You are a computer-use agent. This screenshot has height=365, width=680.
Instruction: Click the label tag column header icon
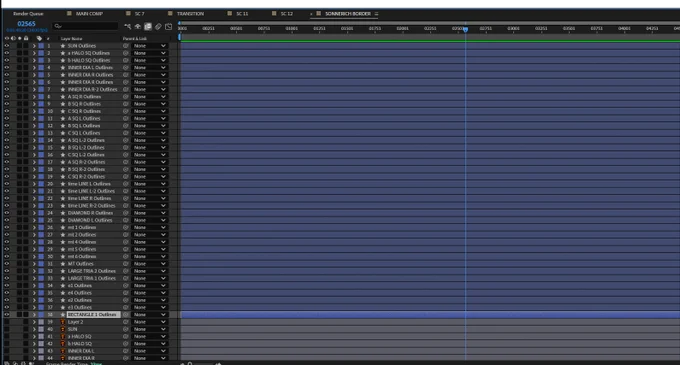coord(39,38)
